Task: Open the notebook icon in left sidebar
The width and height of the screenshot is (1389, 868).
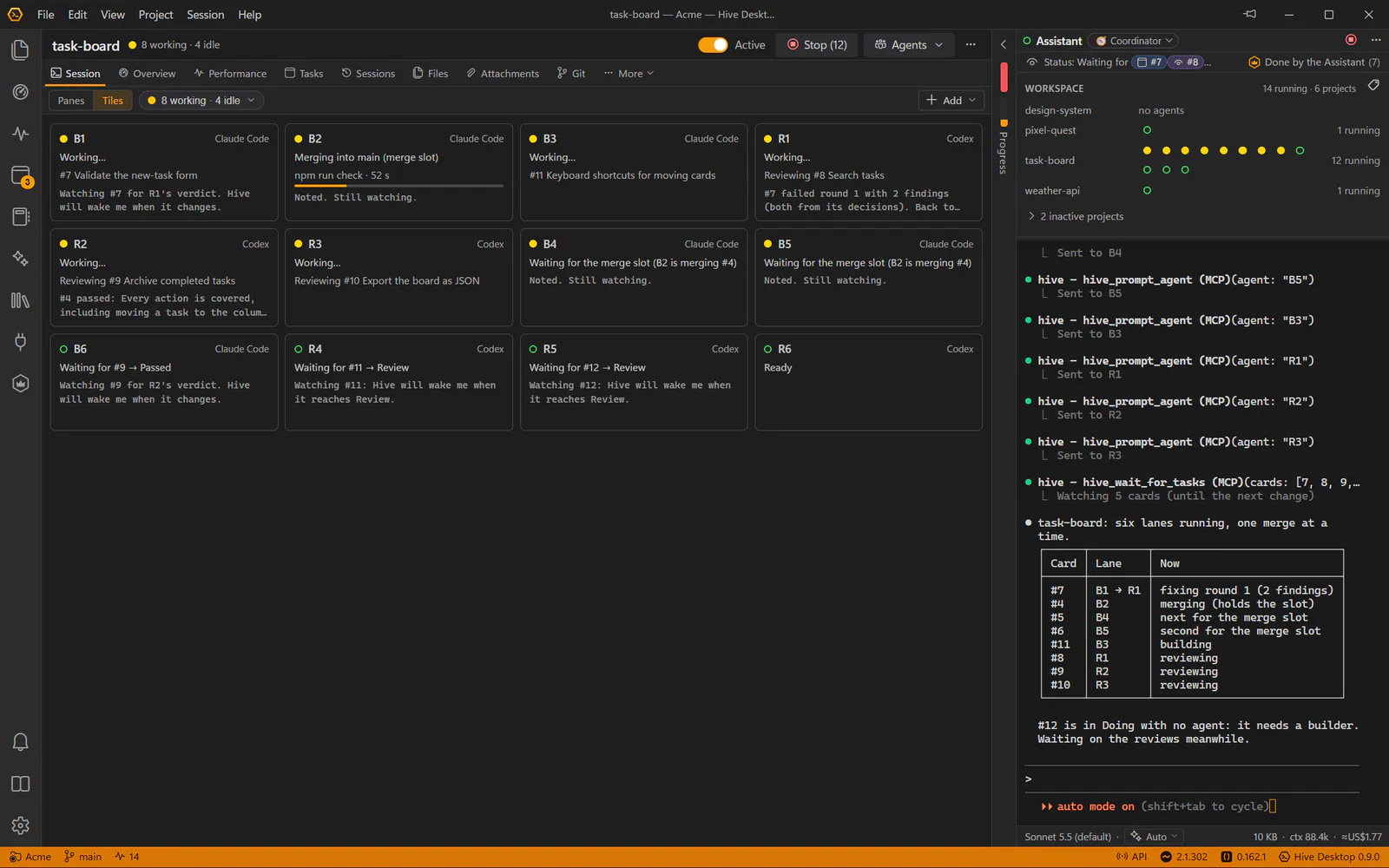Action: tap(20, 217)
